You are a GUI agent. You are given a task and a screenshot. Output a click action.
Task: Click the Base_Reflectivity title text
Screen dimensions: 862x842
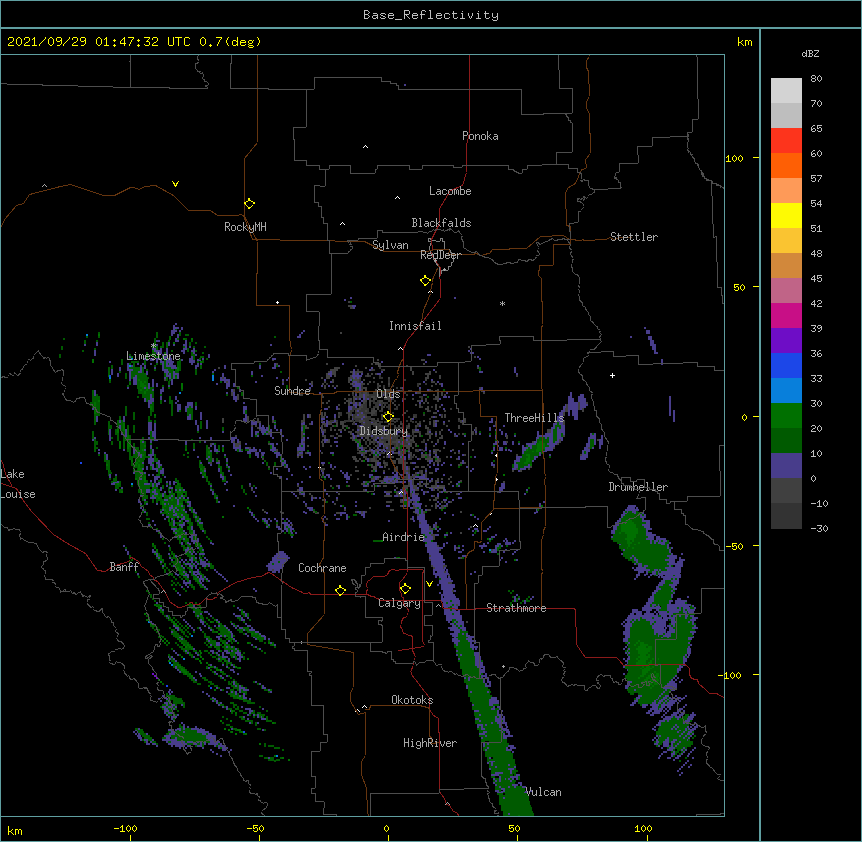(431, 15)
